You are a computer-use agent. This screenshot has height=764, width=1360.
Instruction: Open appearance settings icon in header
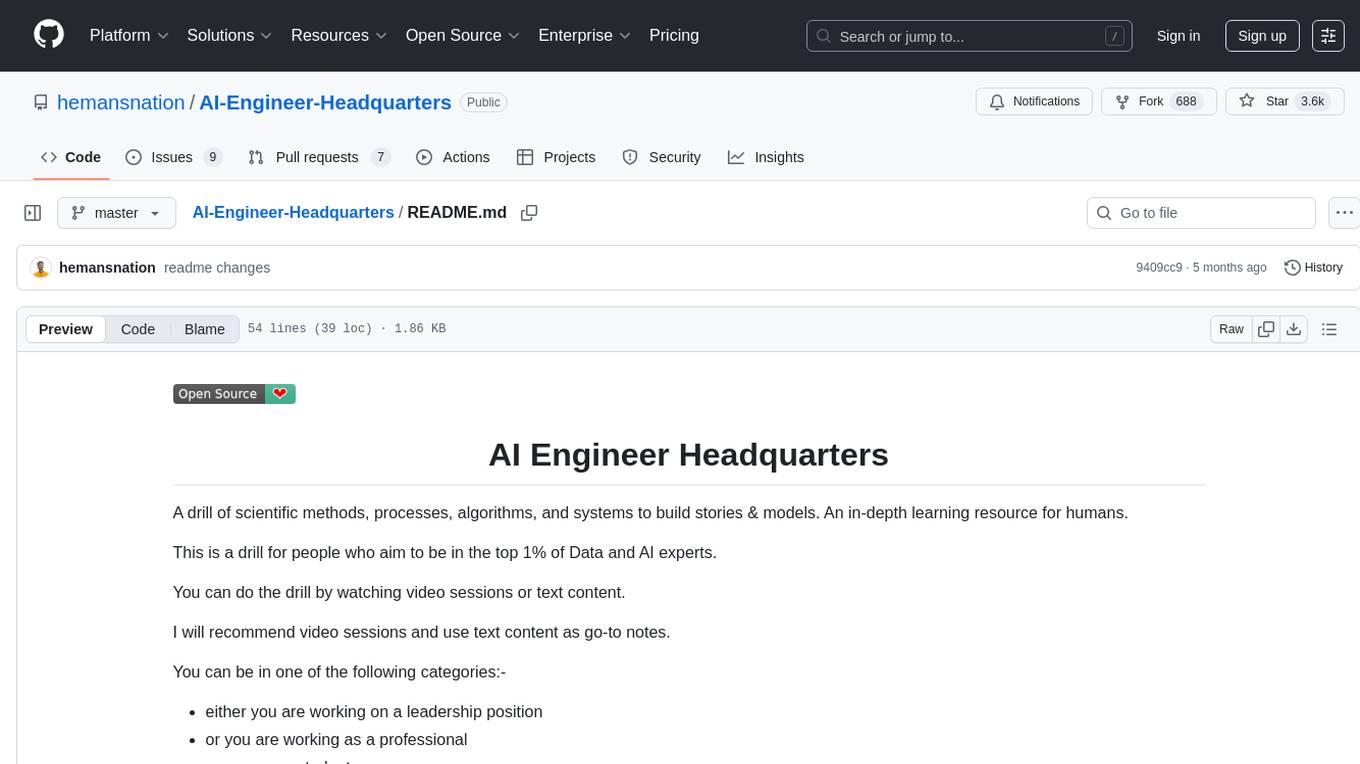[1328, 36]
